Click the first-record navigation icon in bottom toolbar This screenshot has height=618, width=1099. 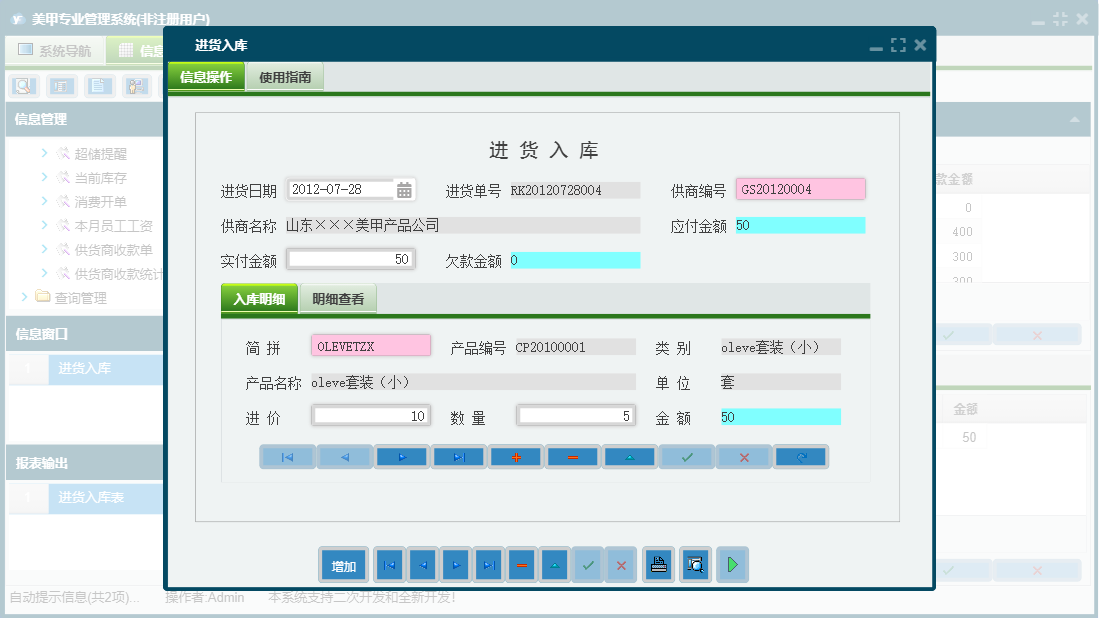coord(389,565)
